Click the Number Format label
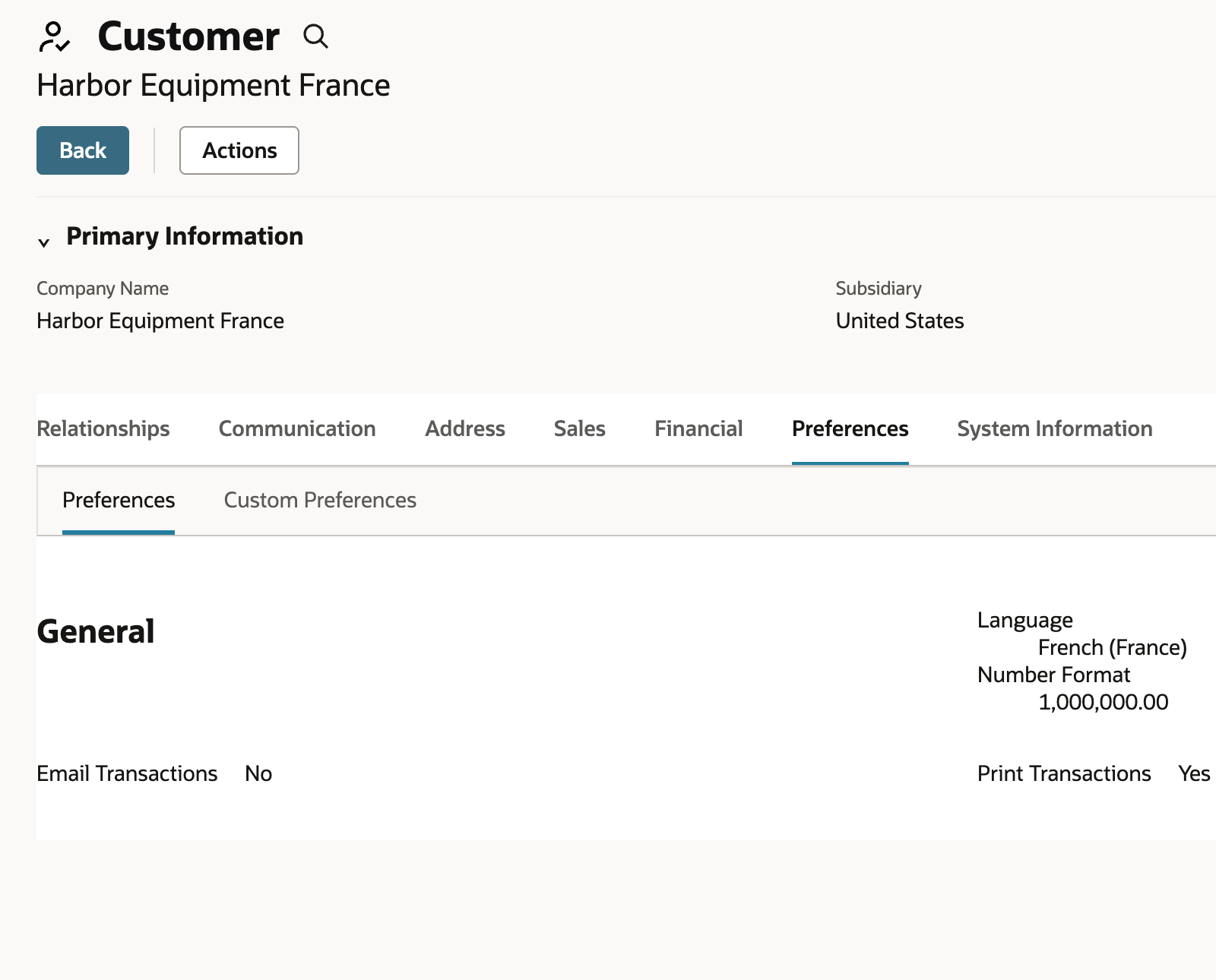Viewport: 1216px width, 980px height. tap(1054, 675)
